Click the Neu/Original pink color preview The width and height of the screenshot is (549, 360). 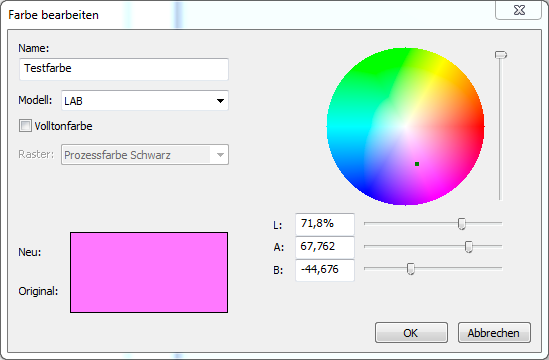149,272
